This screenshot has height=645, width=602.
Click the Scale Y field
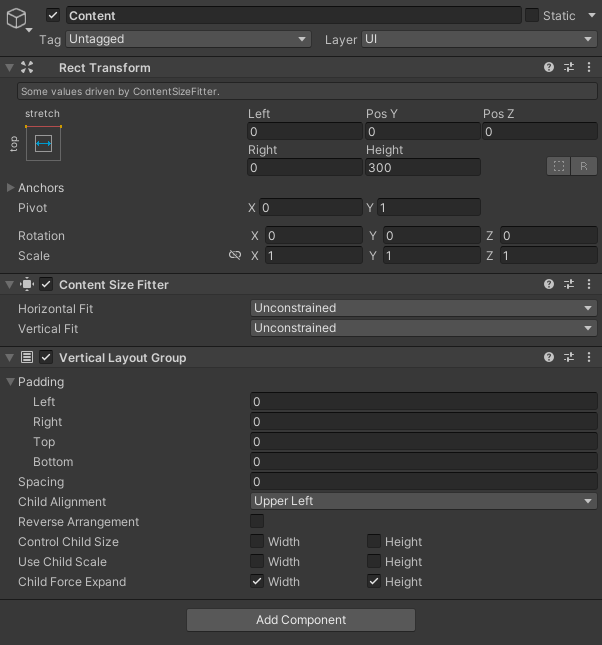pos(432,255)
